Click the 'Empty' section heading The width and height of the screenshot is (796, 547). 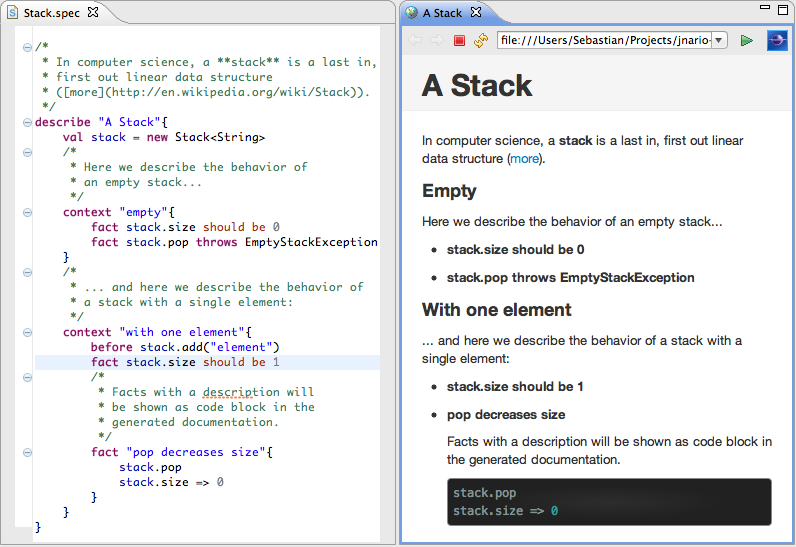449,191
